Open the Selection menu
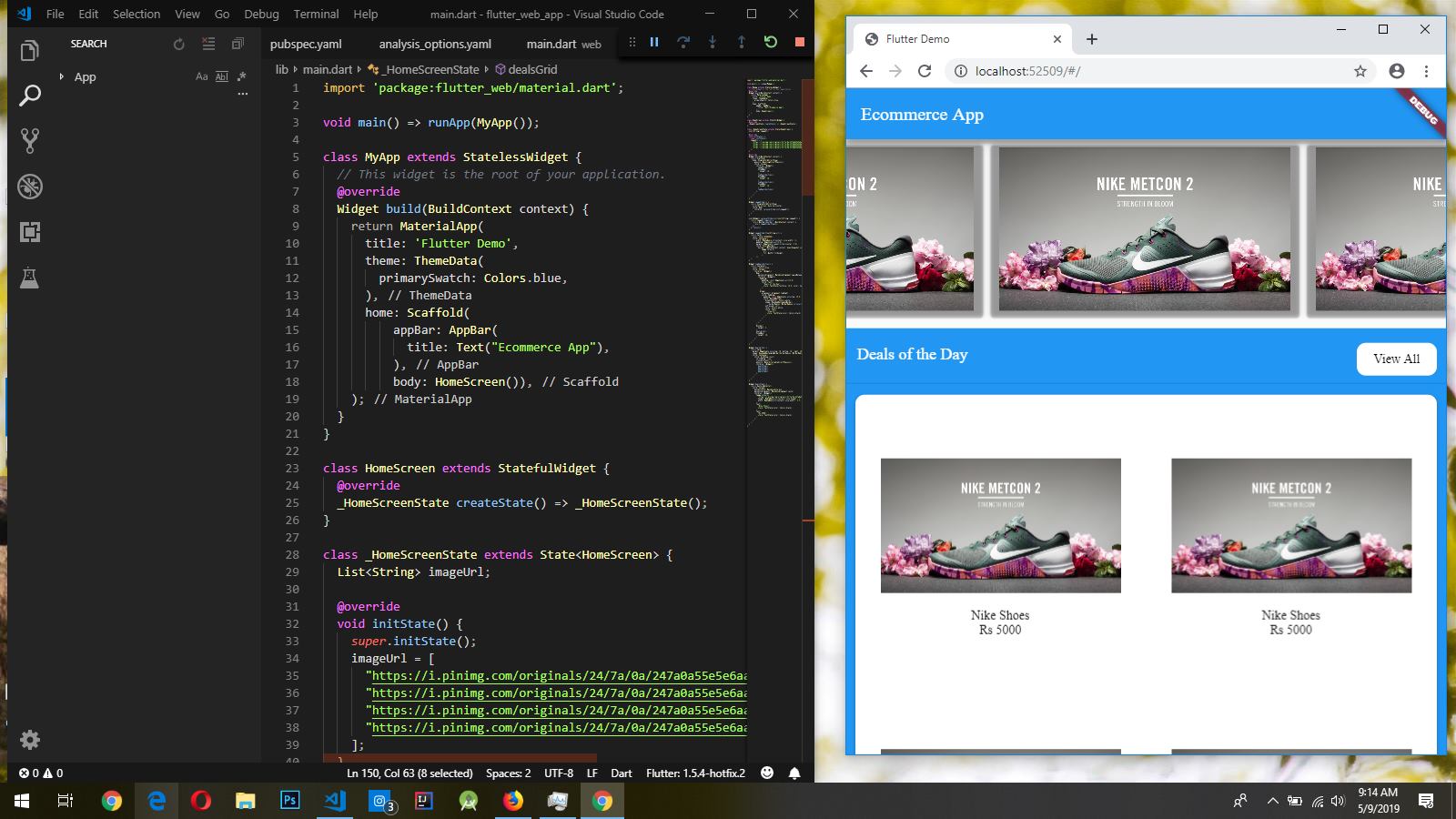Screen dimensions: 1456x819 [136, 15]
